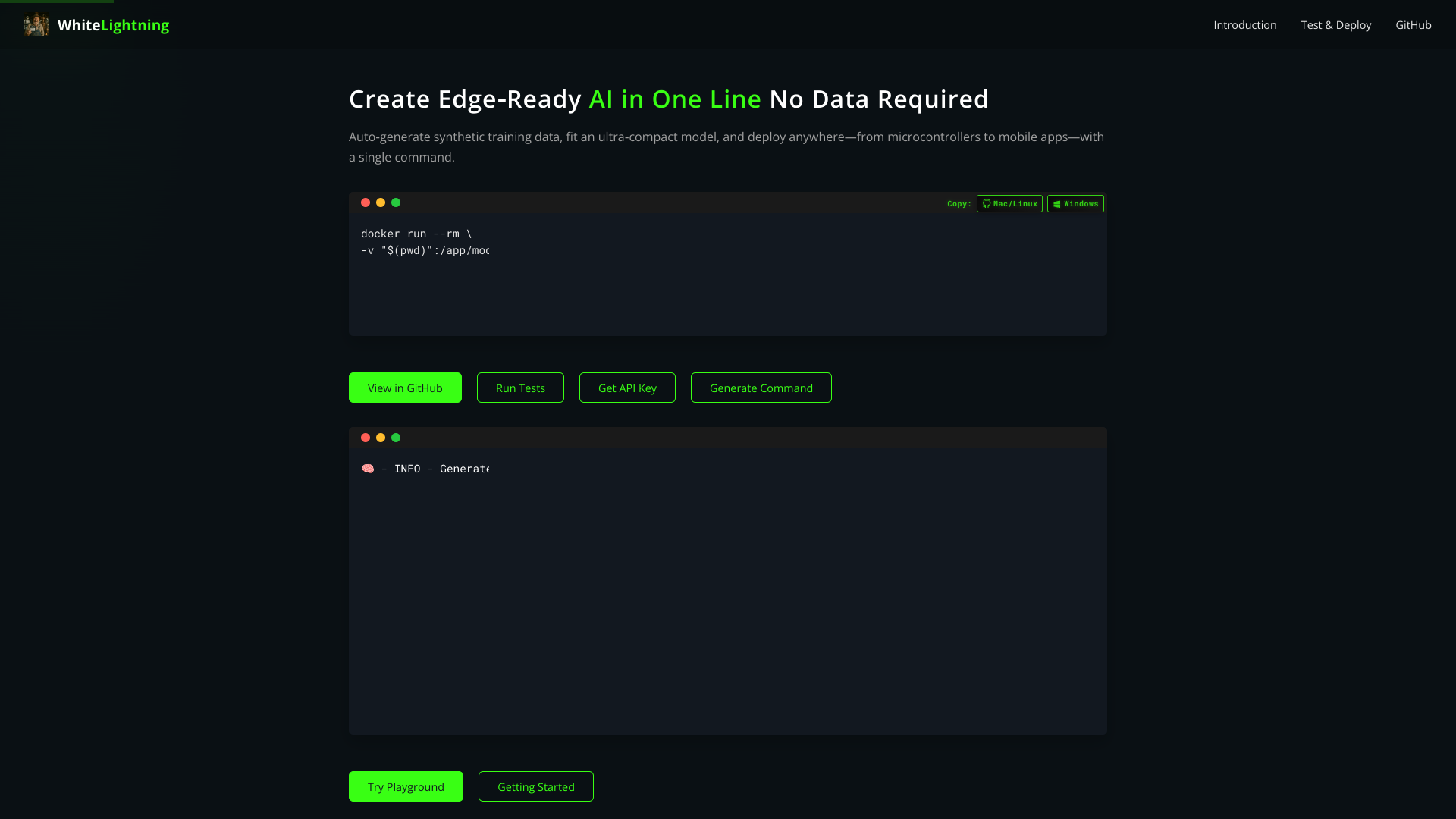
Task: Click the red dot on log terminal
Action: (x=366, y=438)
